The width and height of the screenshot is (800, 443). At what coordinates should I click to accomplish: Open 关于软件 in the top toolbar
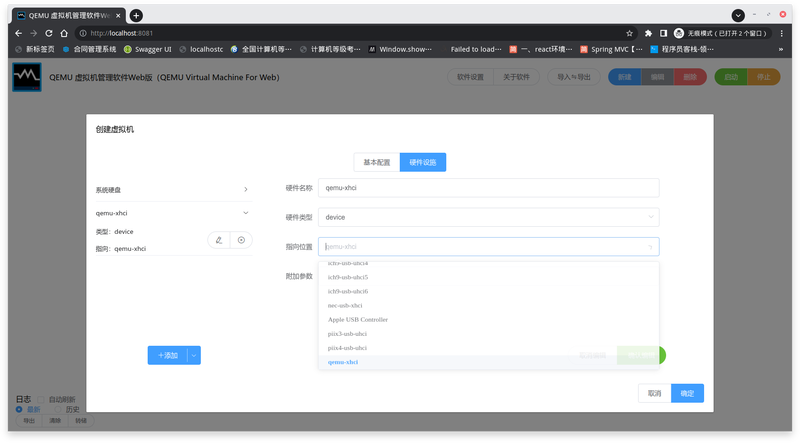click(x=516, y=77)
